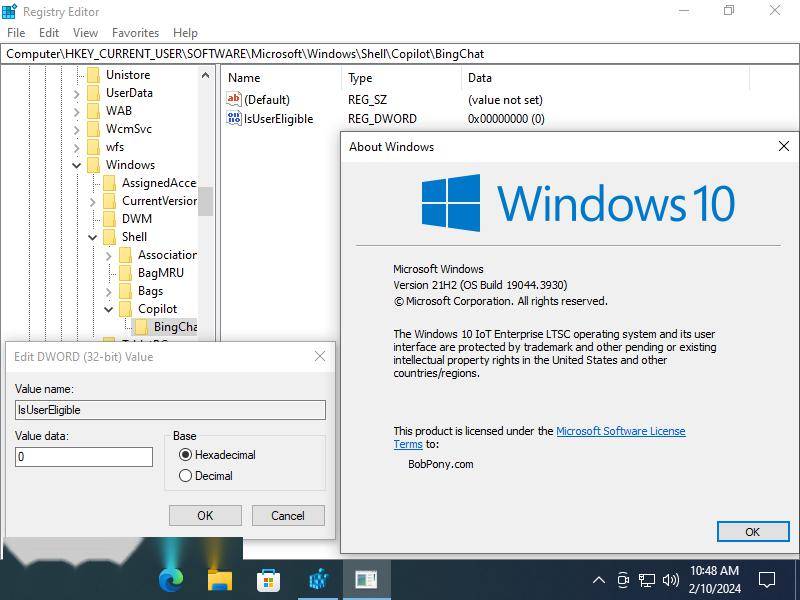800x600 pixels.
Task: Click the tree scrollbar up arrow
Action: (x=205, y=75)
